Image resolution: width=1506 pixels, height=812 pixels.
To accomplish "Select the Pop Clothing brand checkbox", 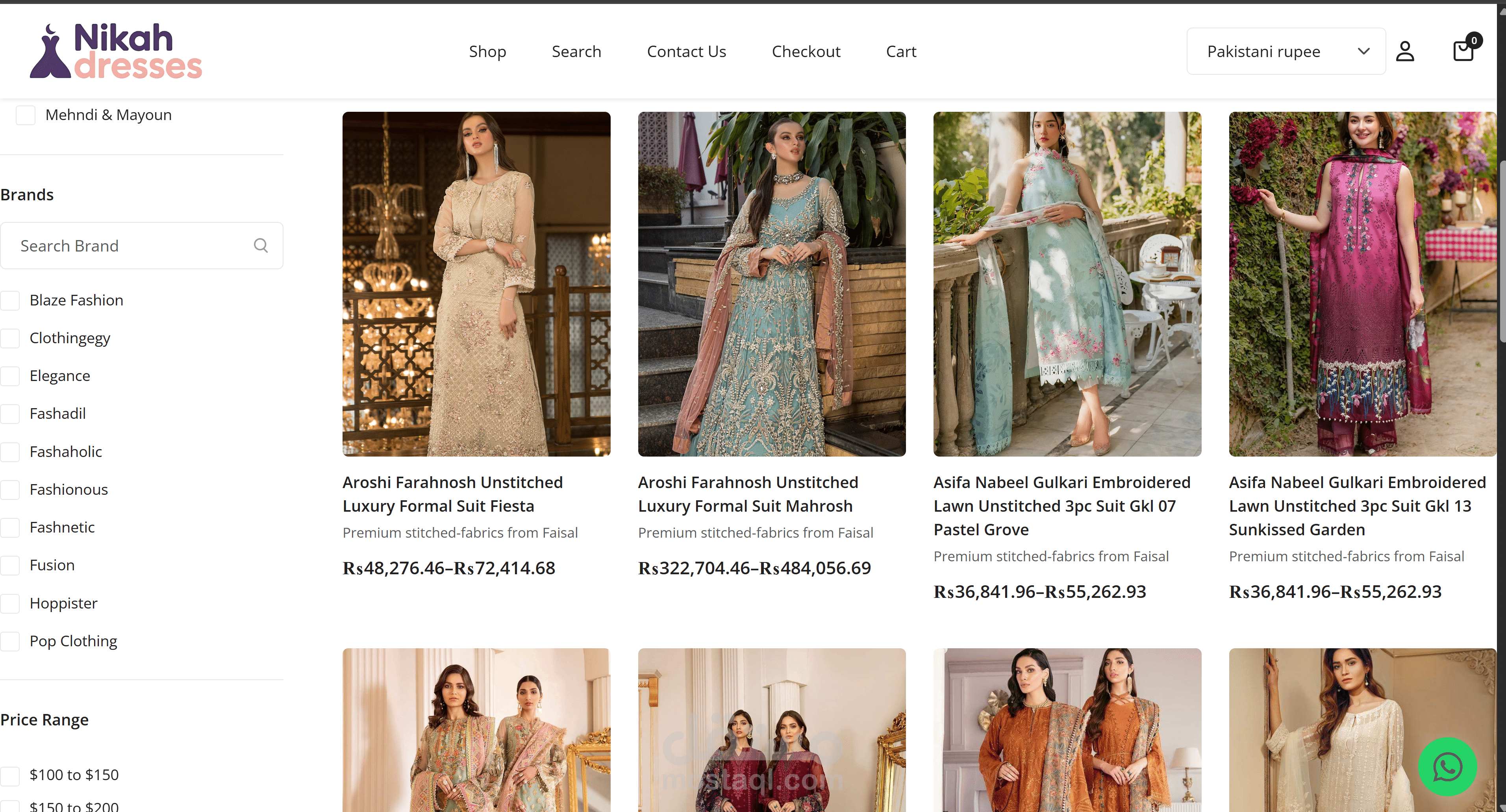I will (10, 641).
